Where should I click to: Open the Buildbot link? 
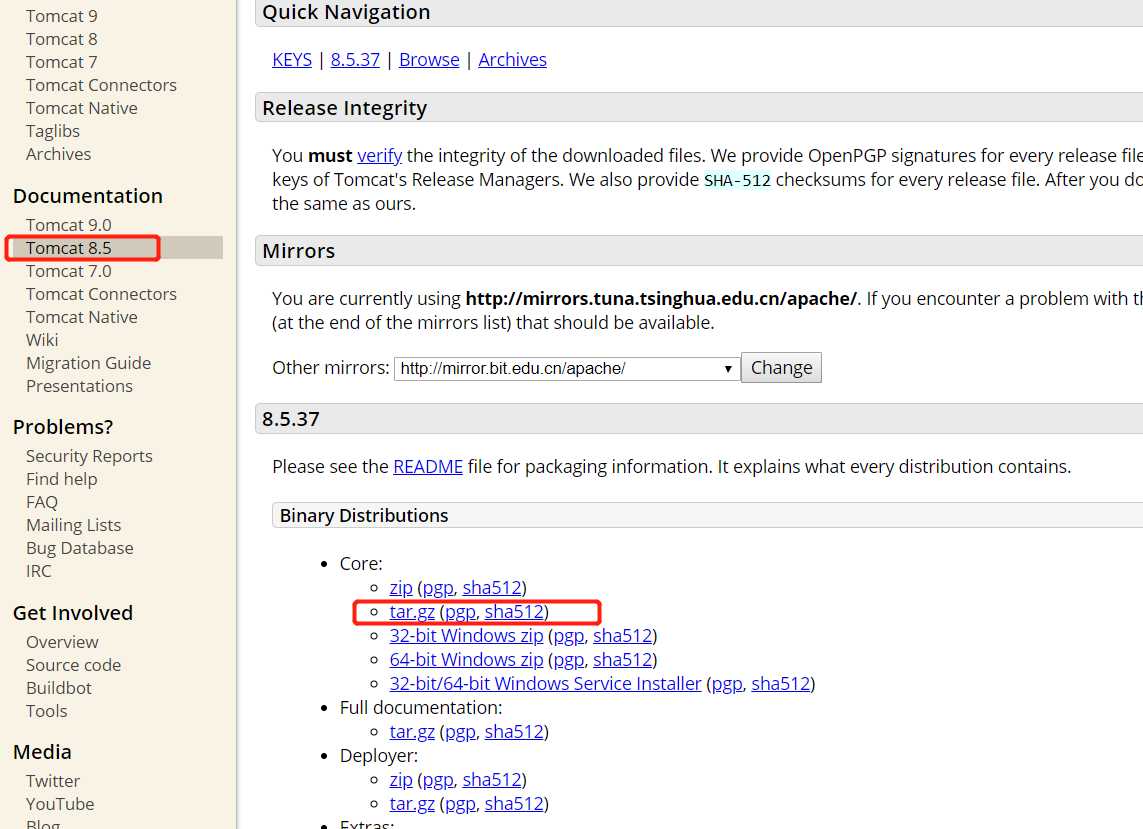[58, 688]
